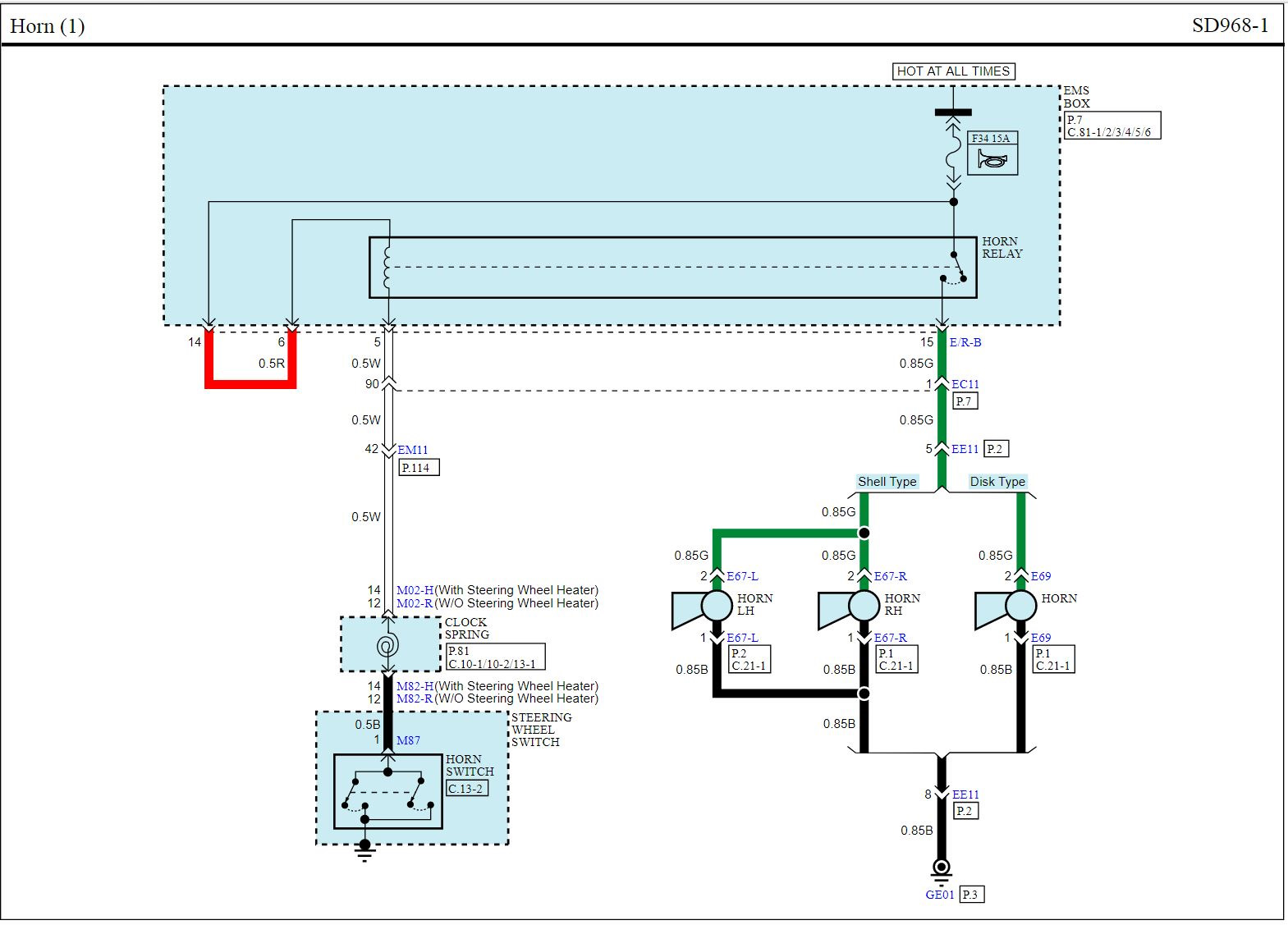Open the E/R-B connector link
Viewport: 1288px width, 925px height.
pos(965,342)
